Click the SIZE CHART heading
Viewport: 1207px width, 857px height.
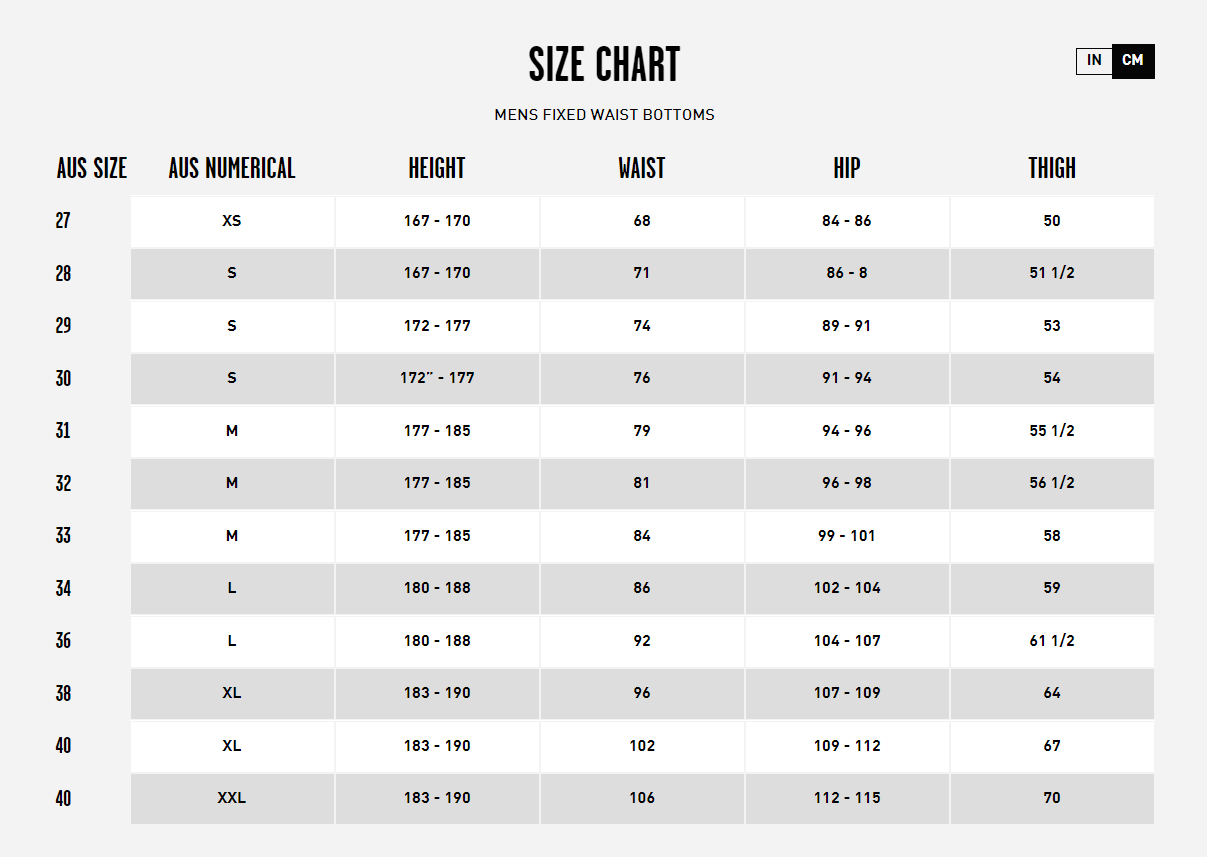tap(604, 65)
